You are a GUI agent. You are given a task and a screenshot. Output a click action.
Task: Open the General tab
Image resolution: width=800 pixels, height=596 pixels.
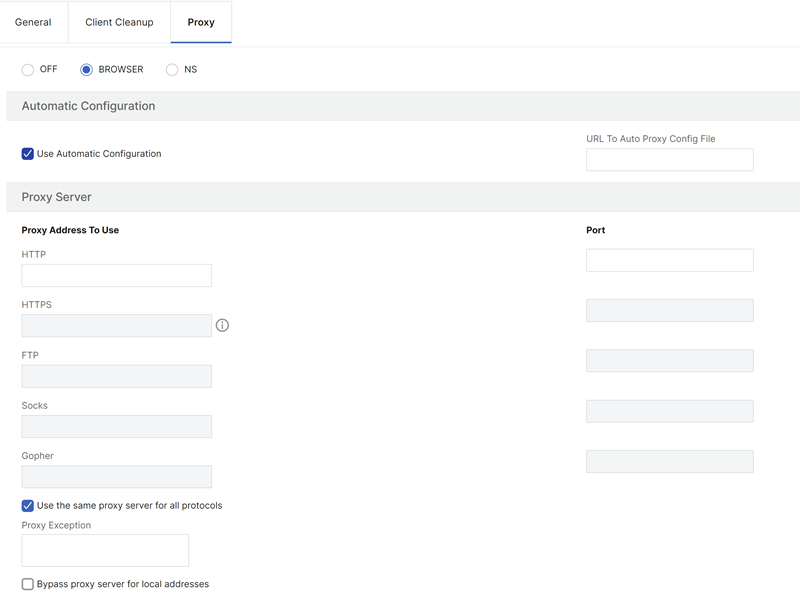pyautogui.click(x=33, y=22)
